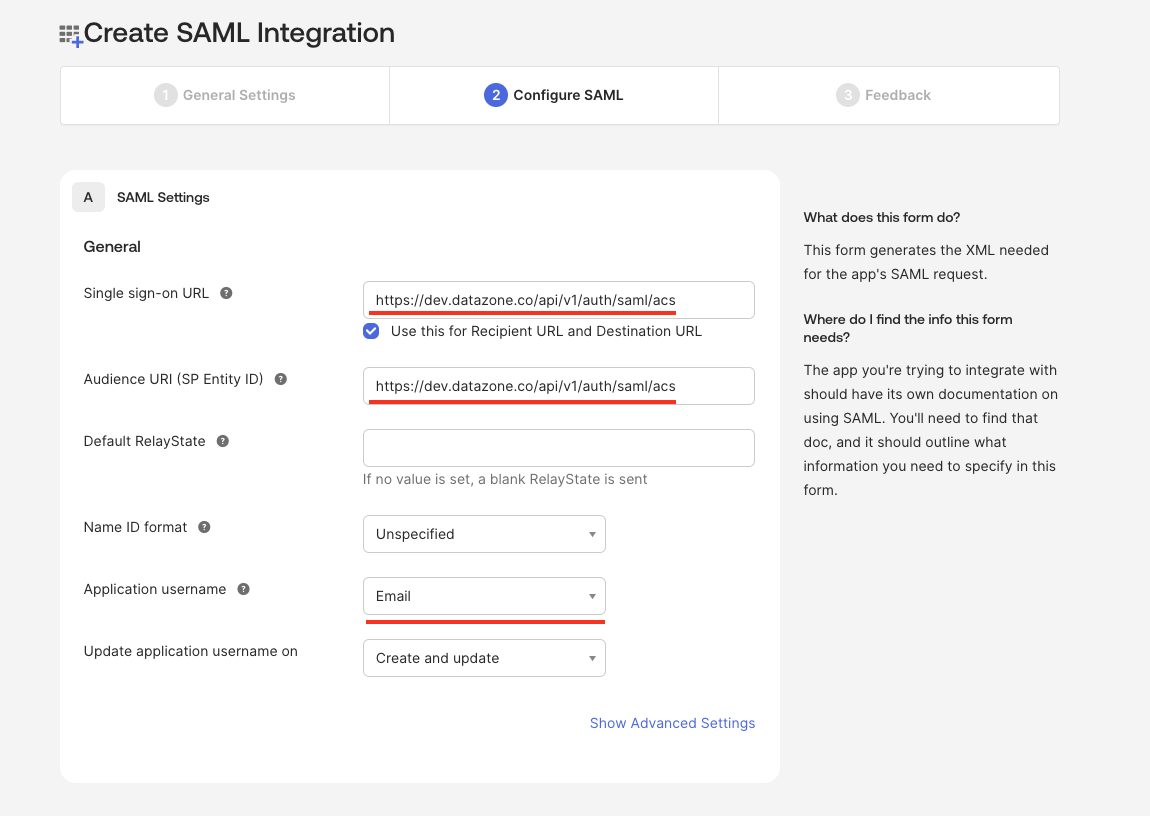This screenshot has height=816, width=1150.
Task: Click inside the Single sign-on URL field
Action: pos(558,299)
